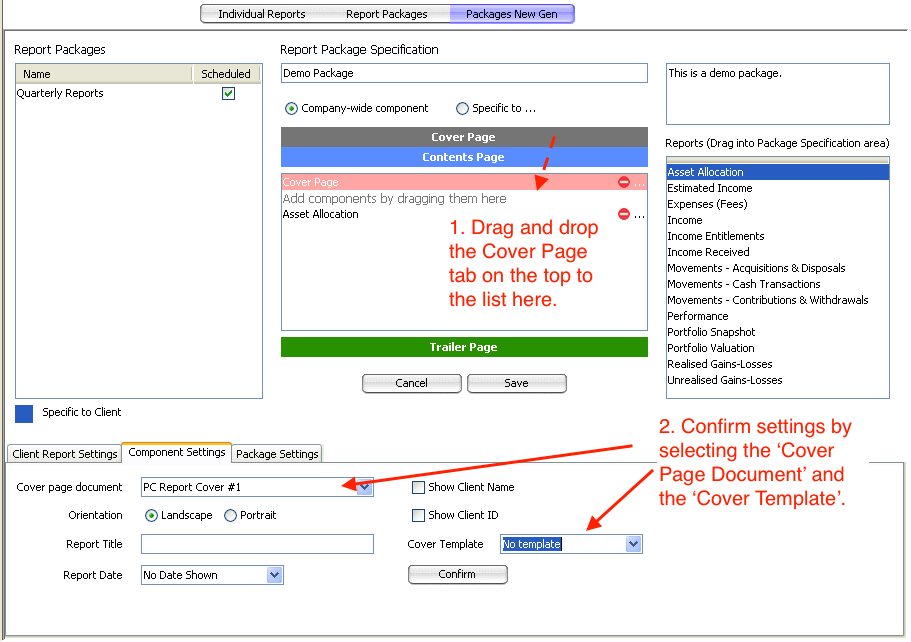
Task: Click the blue Specific to Client swatch
Action: click(x=25, y=413)
